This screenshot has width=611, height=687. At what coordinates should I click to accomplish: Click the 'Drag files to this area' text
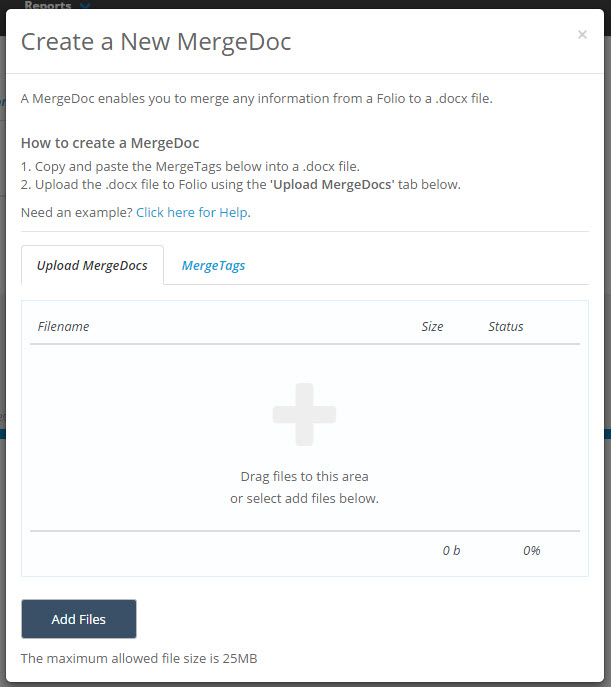[304, 476]
